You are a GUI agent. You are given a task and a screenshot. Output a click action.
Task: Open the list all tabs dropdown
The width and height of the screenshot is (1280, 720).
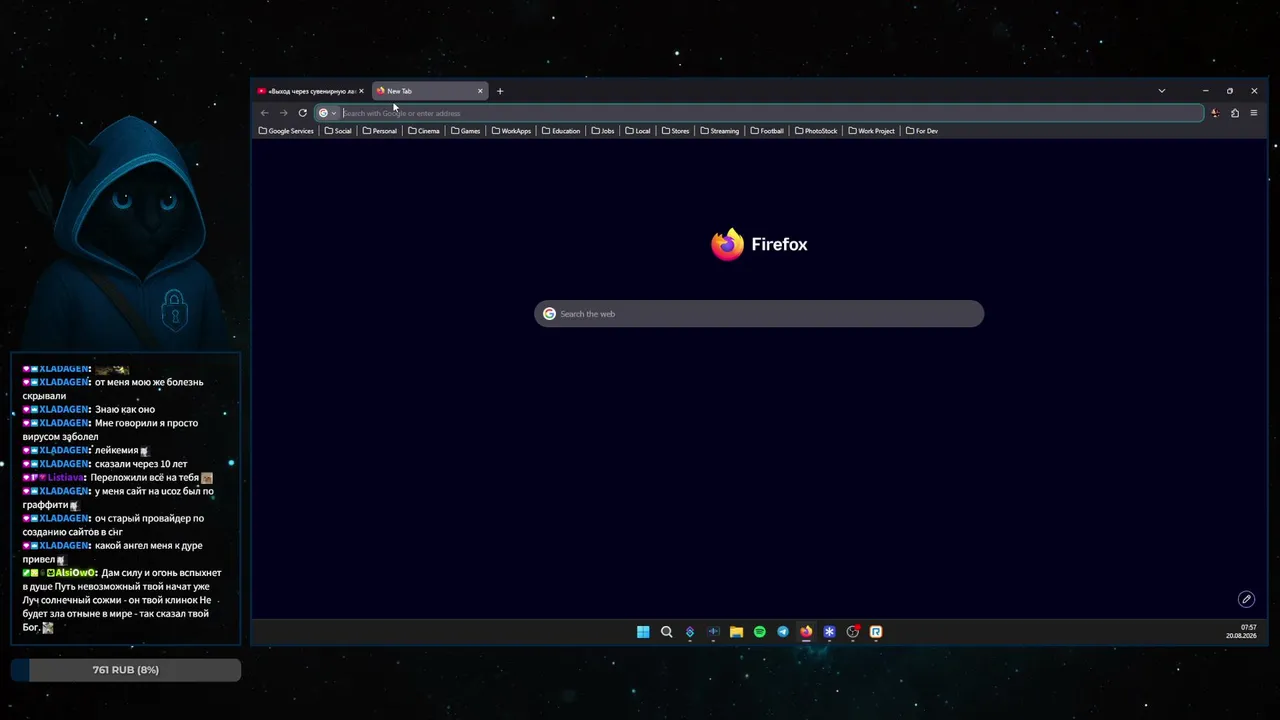click(x=1162, y=91)
